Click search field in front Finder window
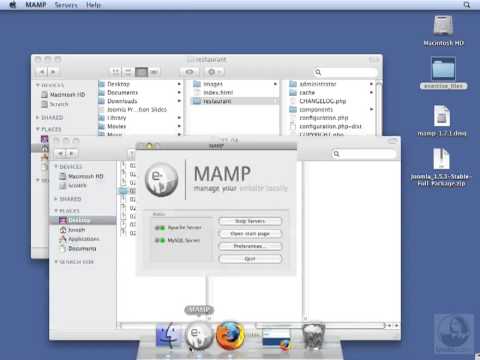This screenshot has height=360, width=480. pos(364,154)
